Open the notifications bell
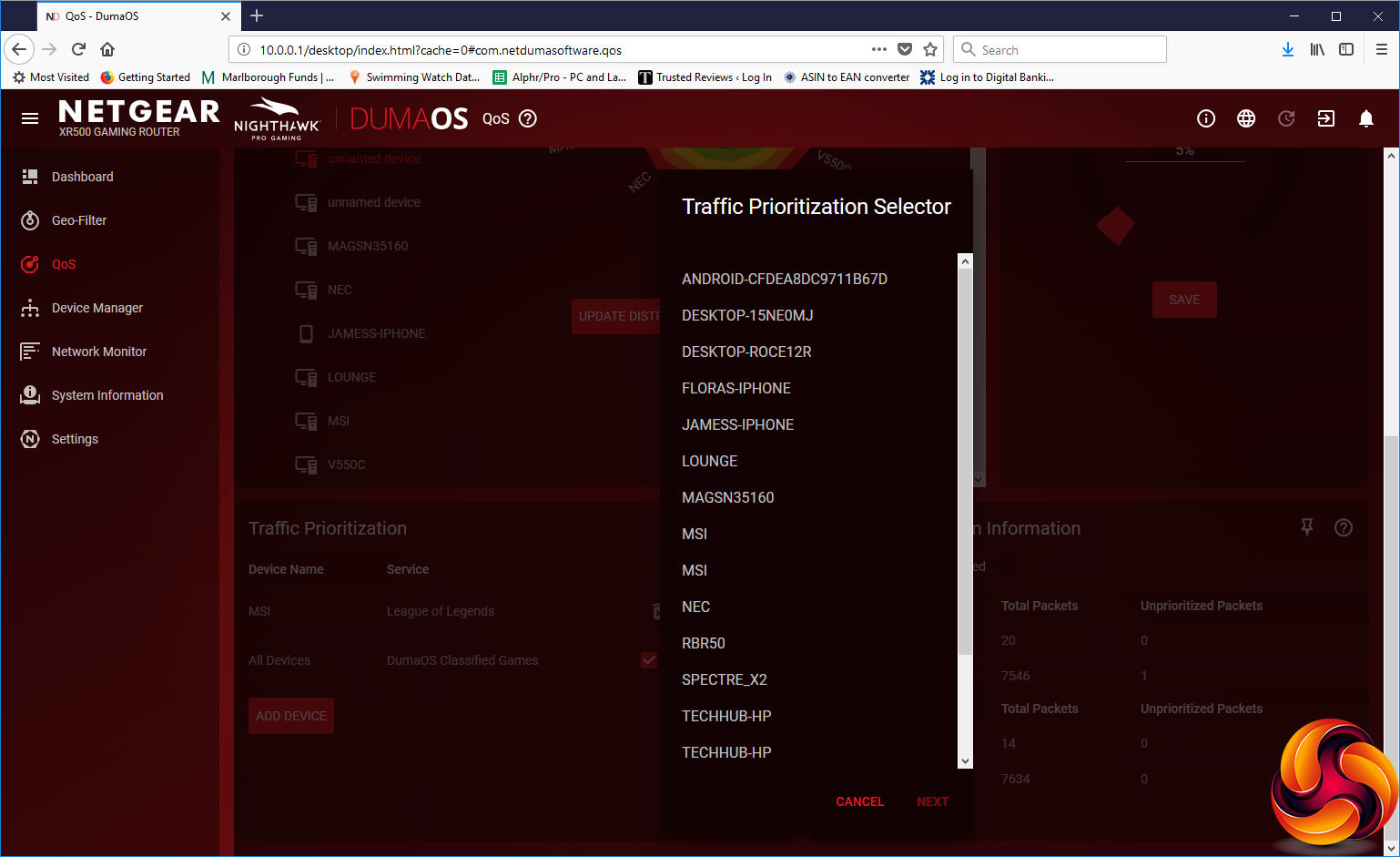Screen dimensions: 1400x857 tap(1366, 118)
